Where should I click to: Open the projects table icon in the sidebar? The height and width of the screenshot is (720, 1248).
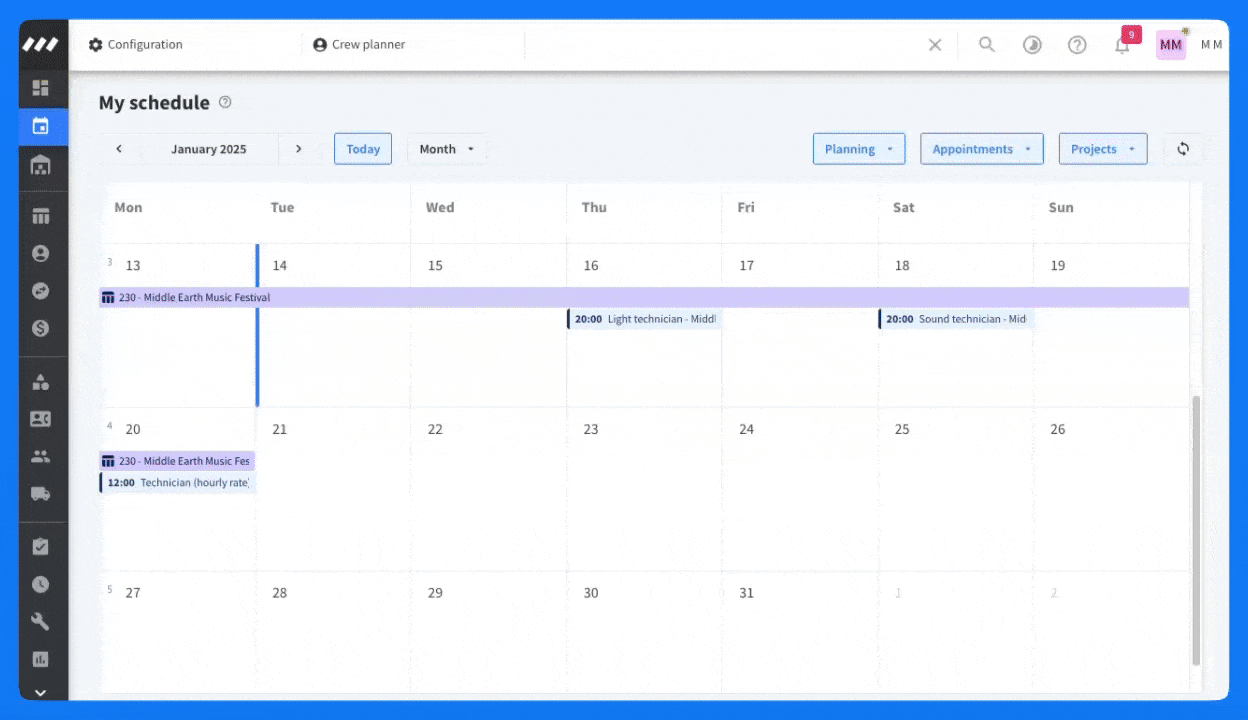(x=41, y=216)
